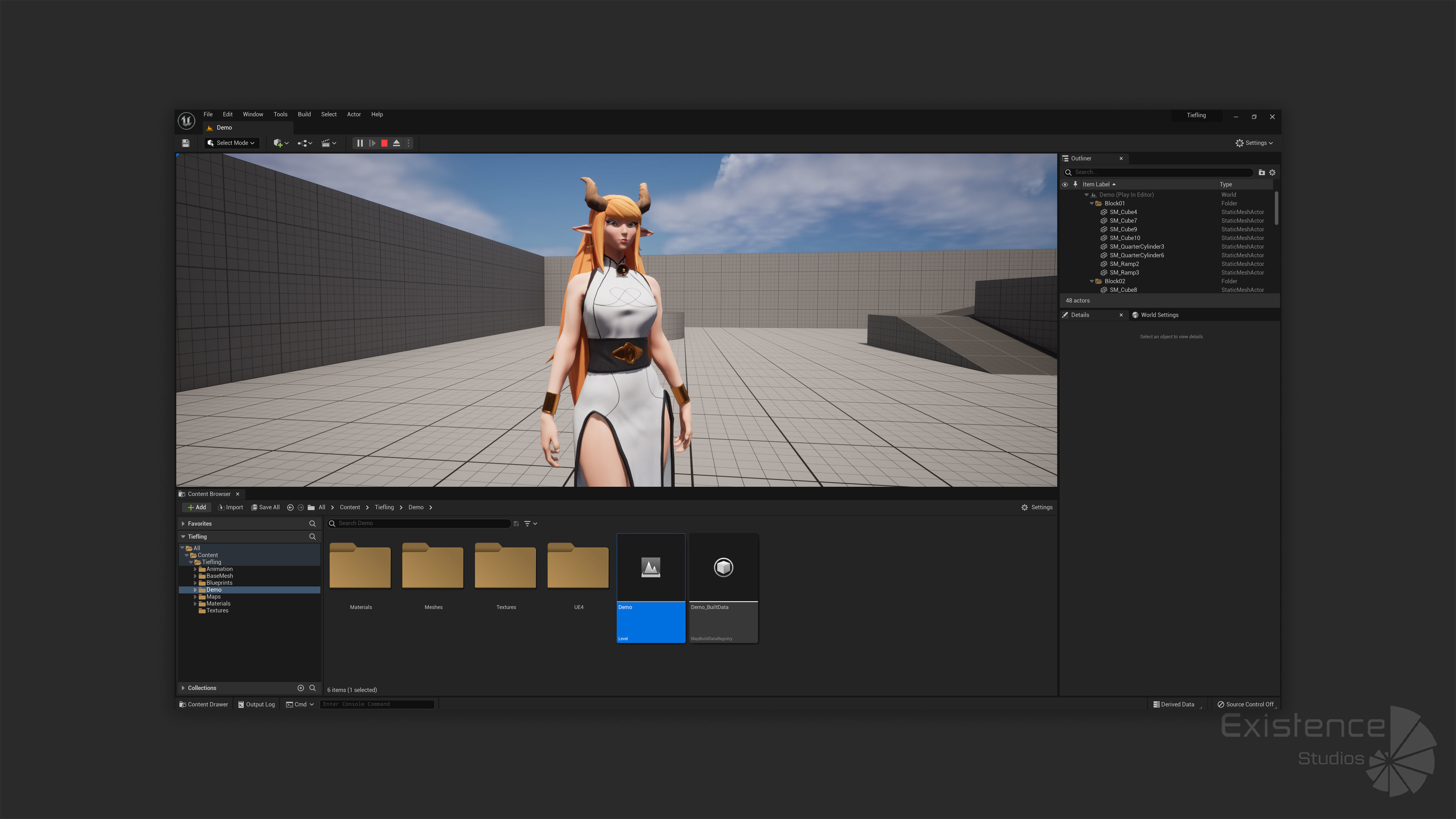This screenshot has width=1456, height=819.
Task: Click the Search Demo asset field
Action: pyautogui.click(x=419, y=523)
